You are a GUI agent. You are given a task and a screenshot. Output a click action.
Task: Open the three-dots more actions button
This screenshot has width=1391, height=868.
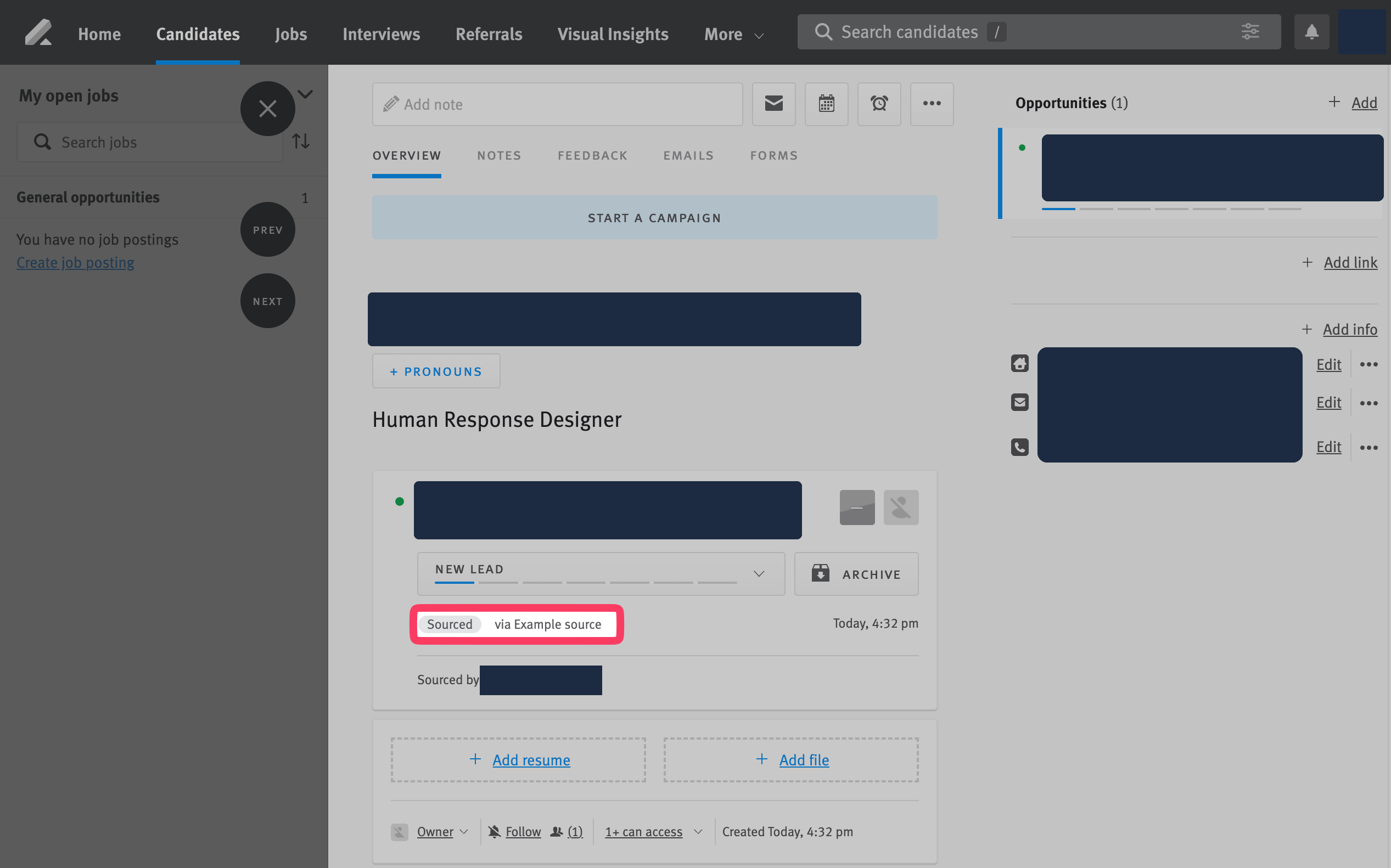931,104
